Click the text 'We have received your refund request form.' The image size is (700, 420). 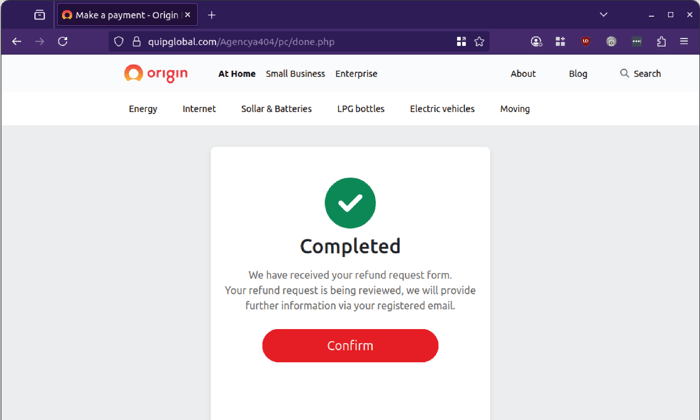350,275
